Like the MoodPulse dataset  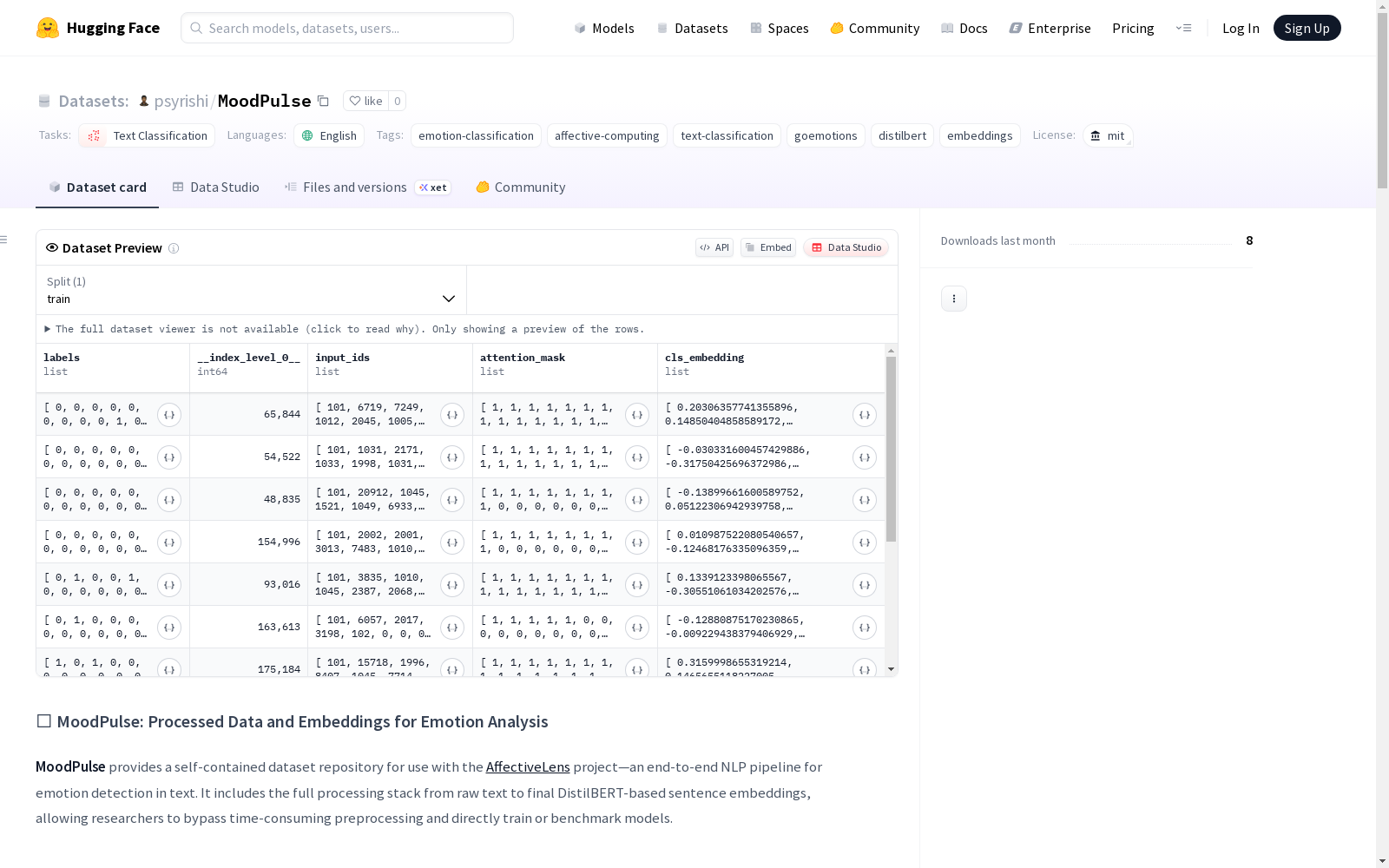(x=365, y=101)
